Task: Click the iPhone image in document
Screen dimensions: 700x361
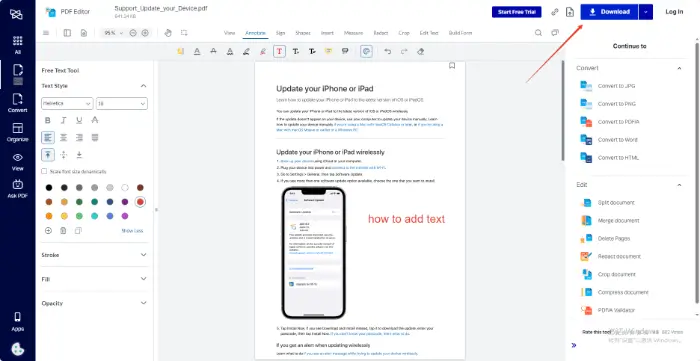Action: pos(313,253)
